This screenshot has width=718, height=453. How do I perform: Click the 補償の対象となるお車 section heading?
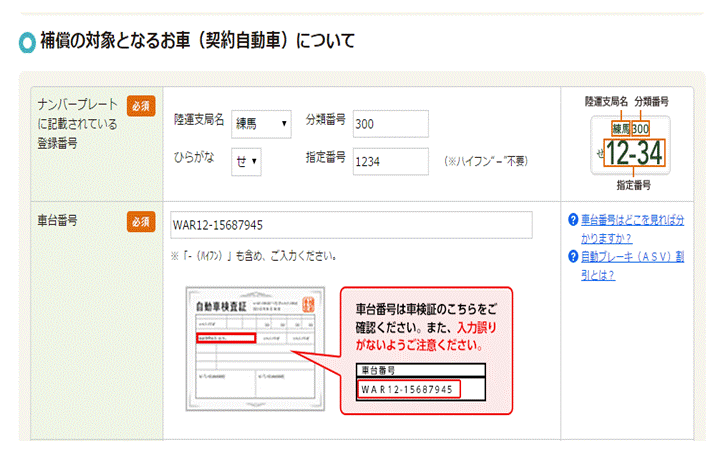tap(197, 42)
